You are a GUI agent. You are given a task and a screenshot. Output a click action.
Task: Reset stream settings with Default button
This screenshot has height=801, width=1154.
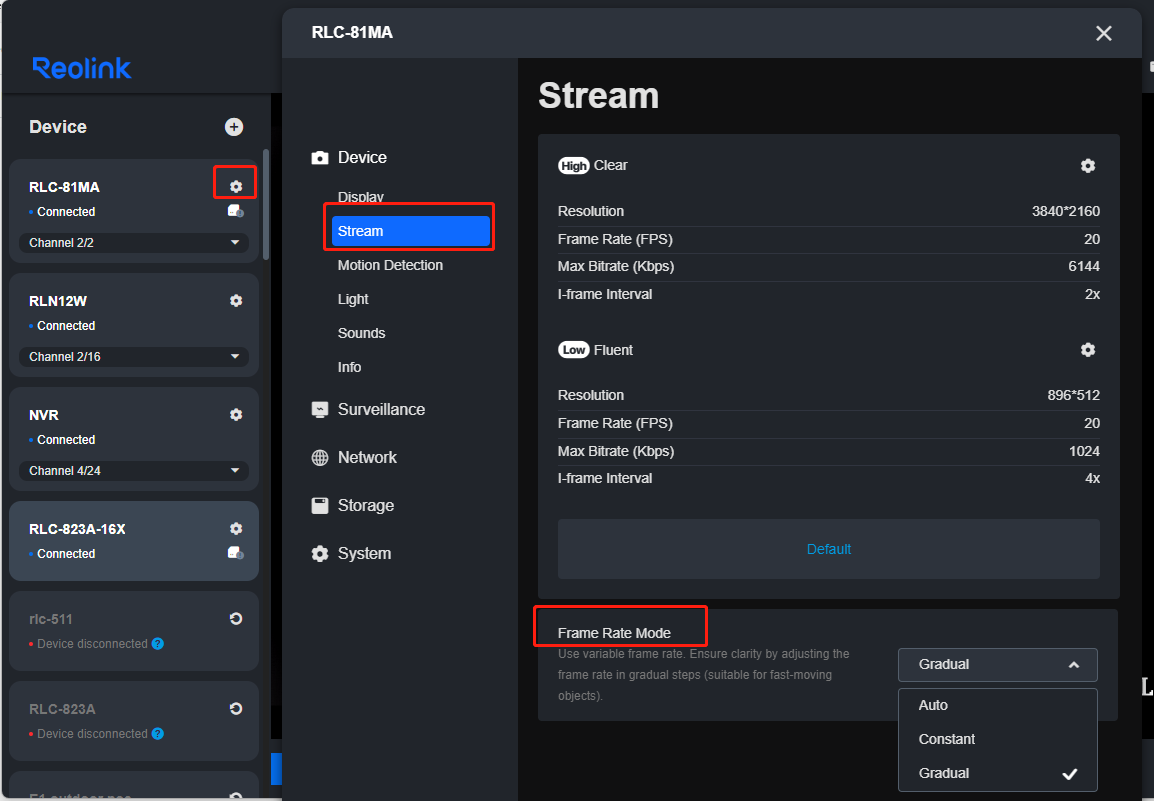tap(829, 549)
